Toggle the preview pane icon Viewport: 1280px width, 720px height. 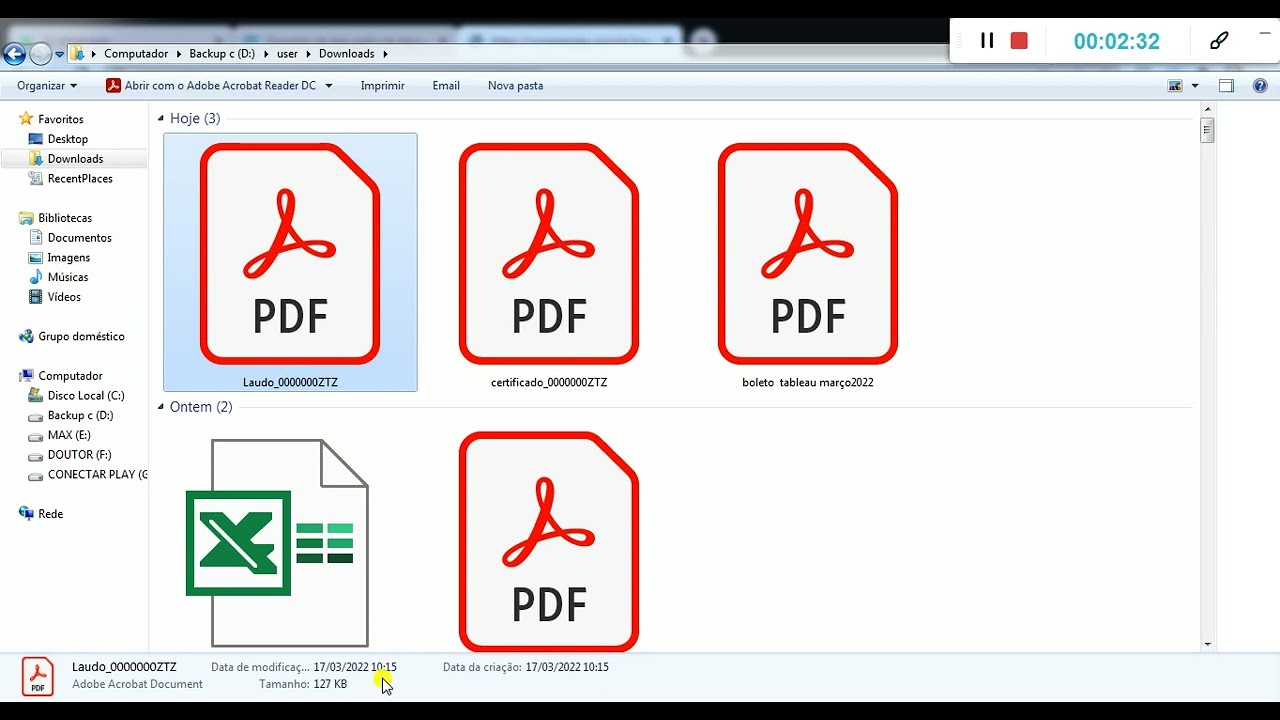pos(1226,86)
